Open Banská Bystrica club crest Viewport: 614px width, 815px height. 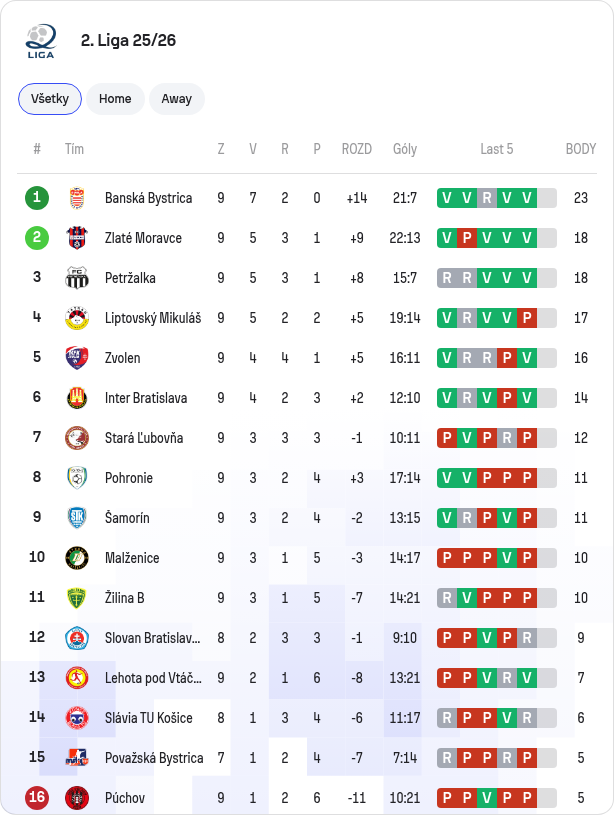click(x=77, y=198)
